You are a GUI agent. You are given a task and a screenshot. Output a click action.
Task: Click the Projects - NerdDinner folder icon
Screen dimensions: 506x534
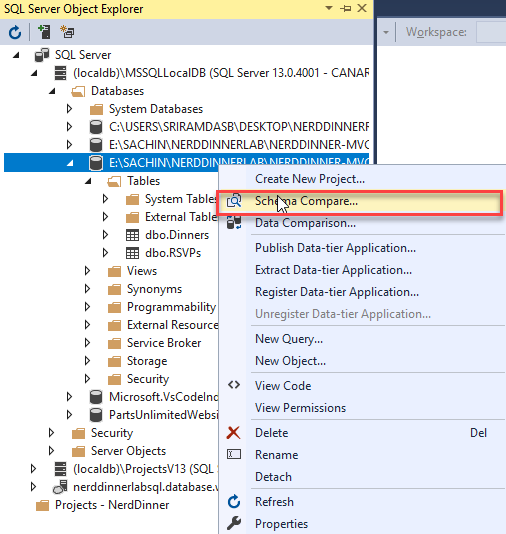tap(43, 505)
